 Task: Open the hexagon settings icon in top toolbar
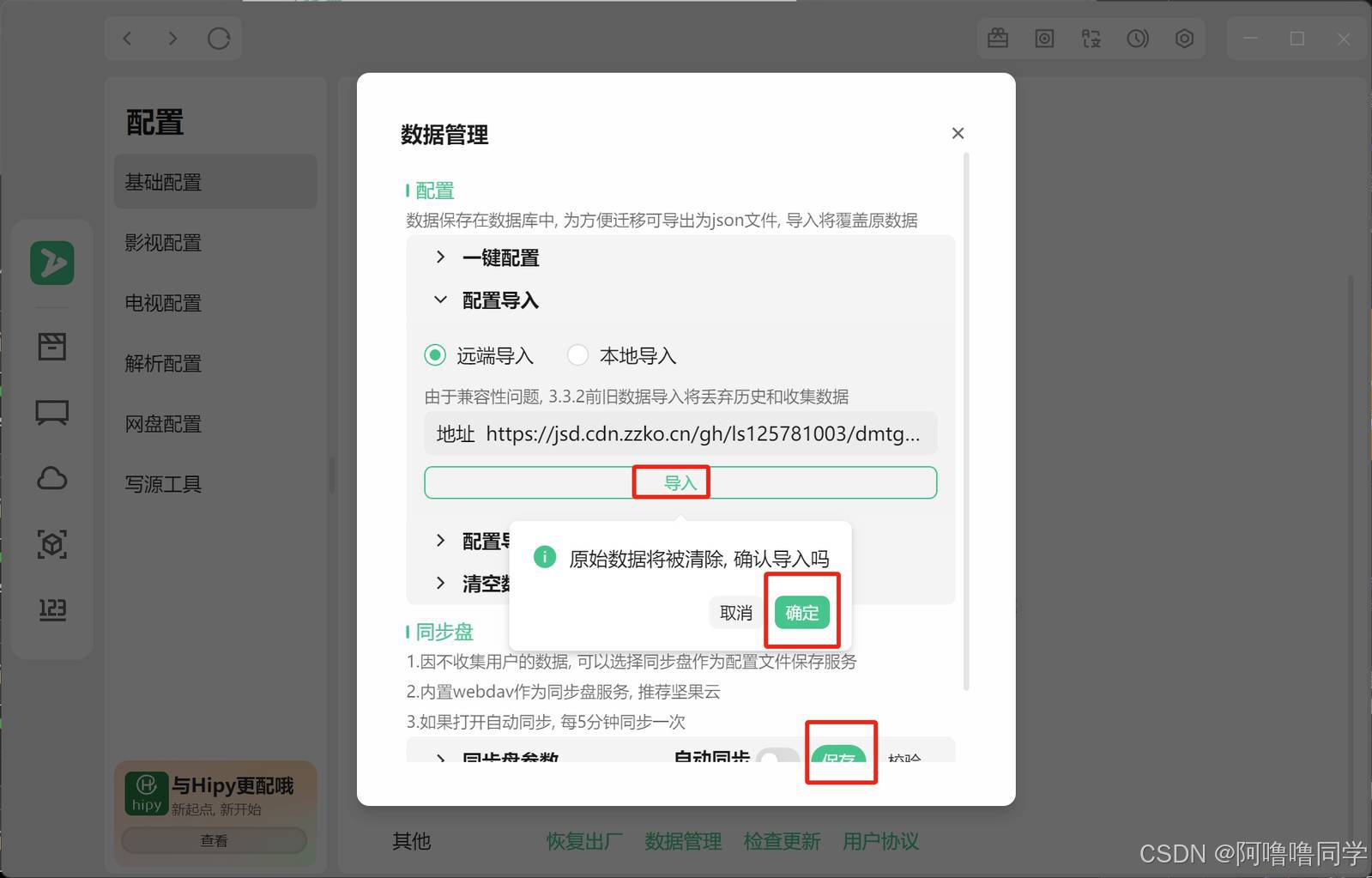pos(1184,38)
